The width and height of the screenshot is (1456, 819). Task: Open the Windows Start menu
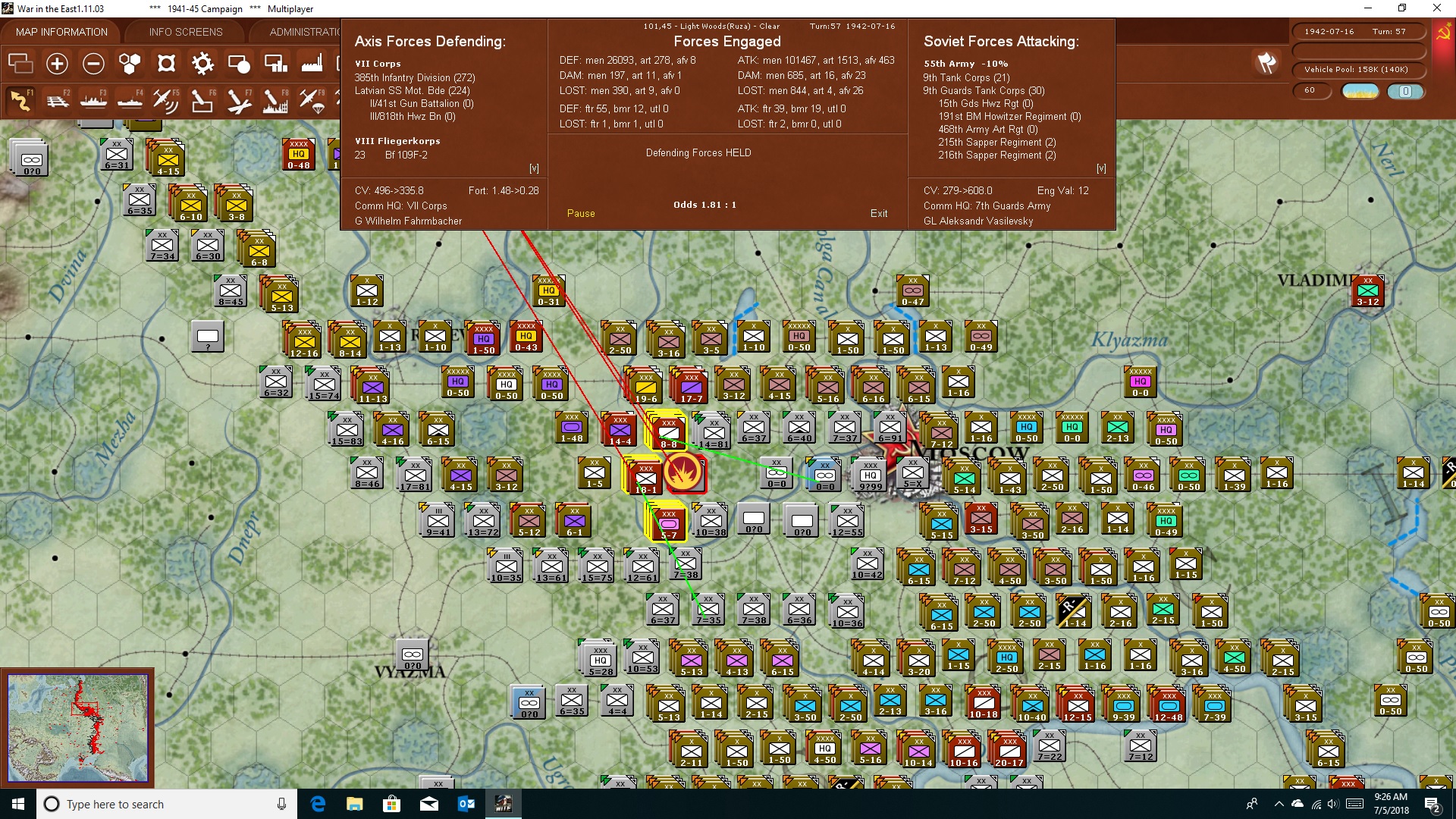18,804
